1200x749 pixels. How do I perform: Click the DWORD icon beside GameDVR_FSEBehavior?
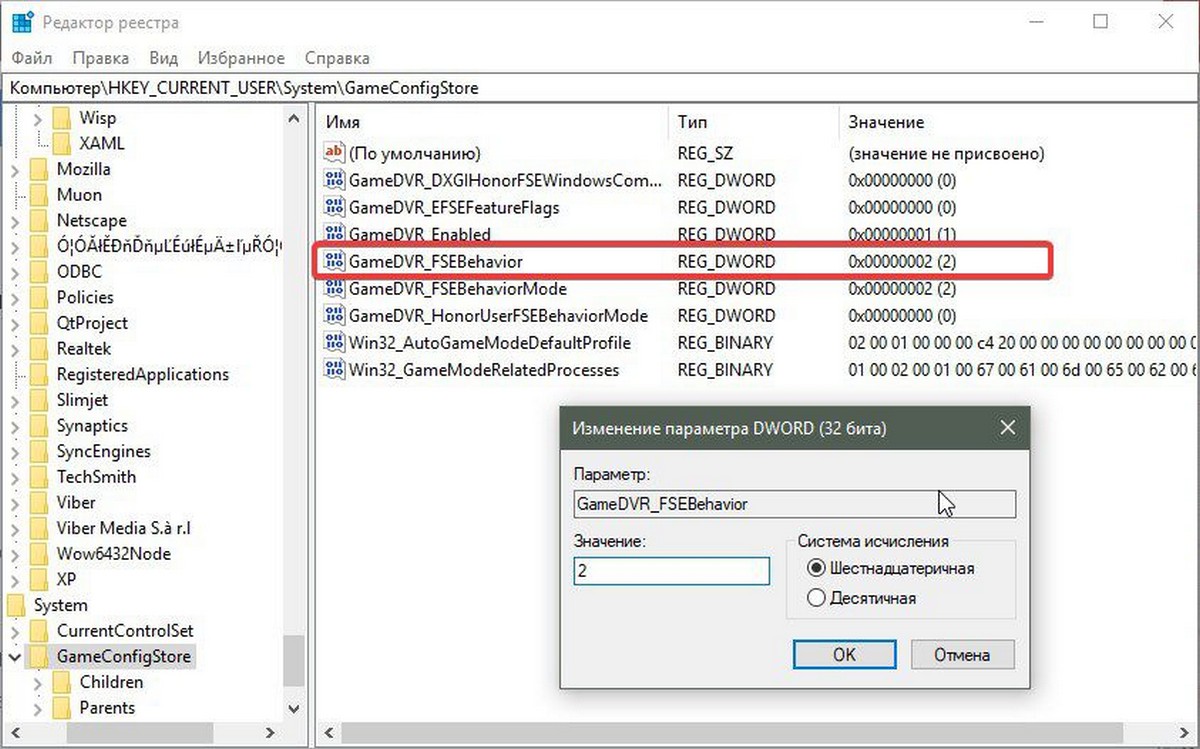334,262
